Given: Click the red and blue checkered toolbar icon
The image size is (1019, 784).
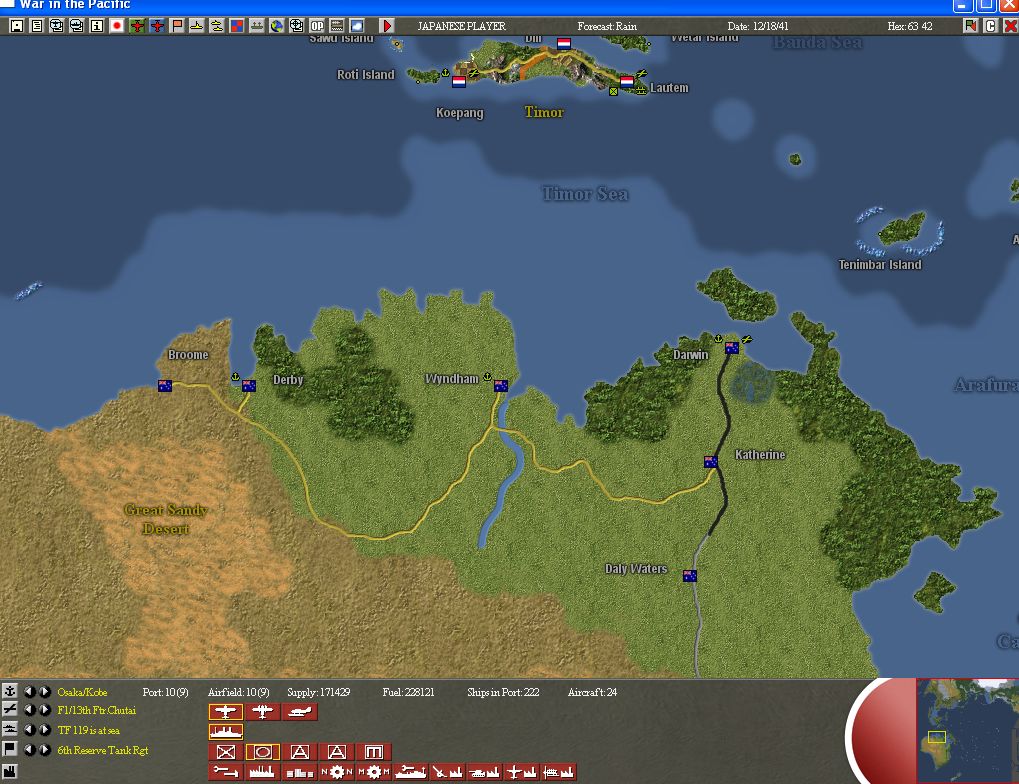Looking at the screenshot, I should click(x=237, y=26).
